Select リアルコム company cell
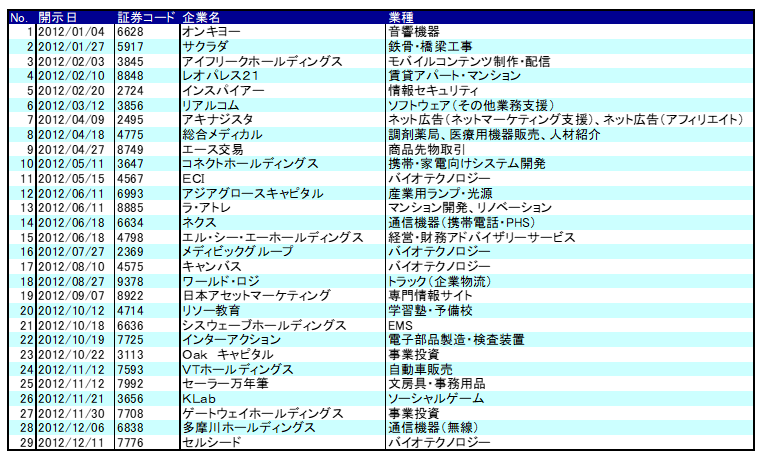 [211, 105]
